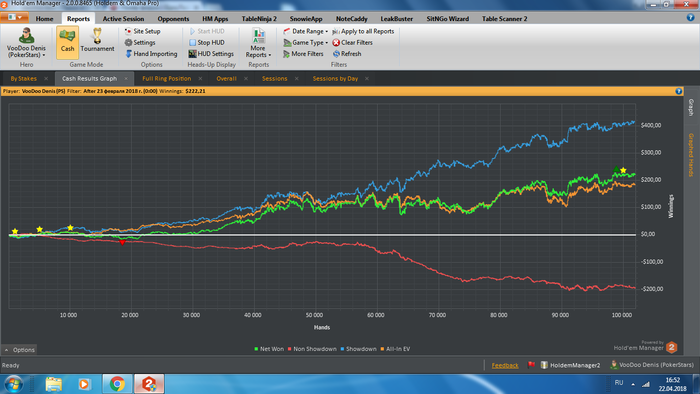Click the RU language indicator
The height and width of the screenshot is (394, 700).
[619, 383]
